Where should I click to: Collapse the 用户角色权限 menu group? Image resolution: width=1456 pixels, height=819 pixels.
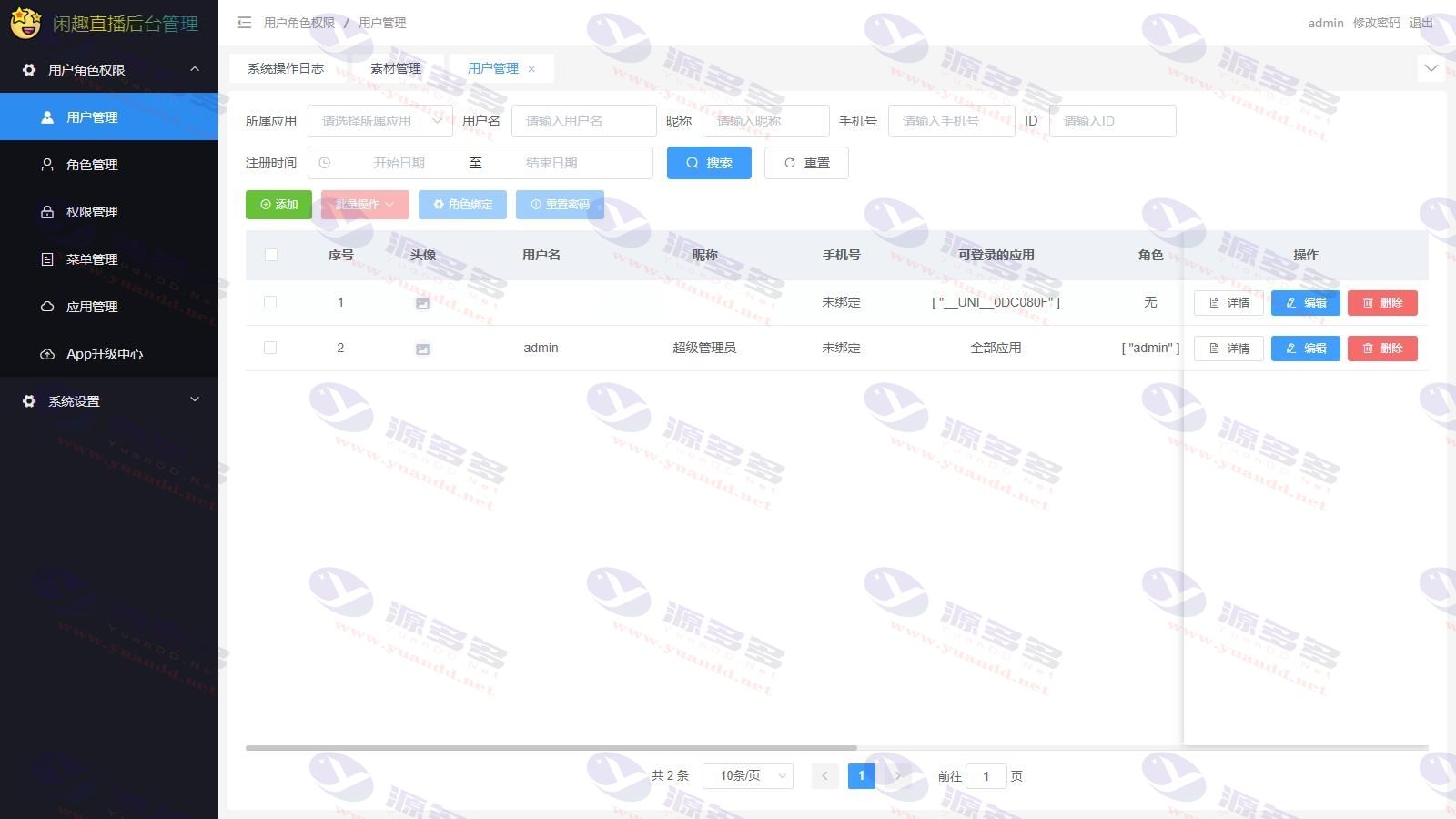pyautogui.click(x=109, y=70)
